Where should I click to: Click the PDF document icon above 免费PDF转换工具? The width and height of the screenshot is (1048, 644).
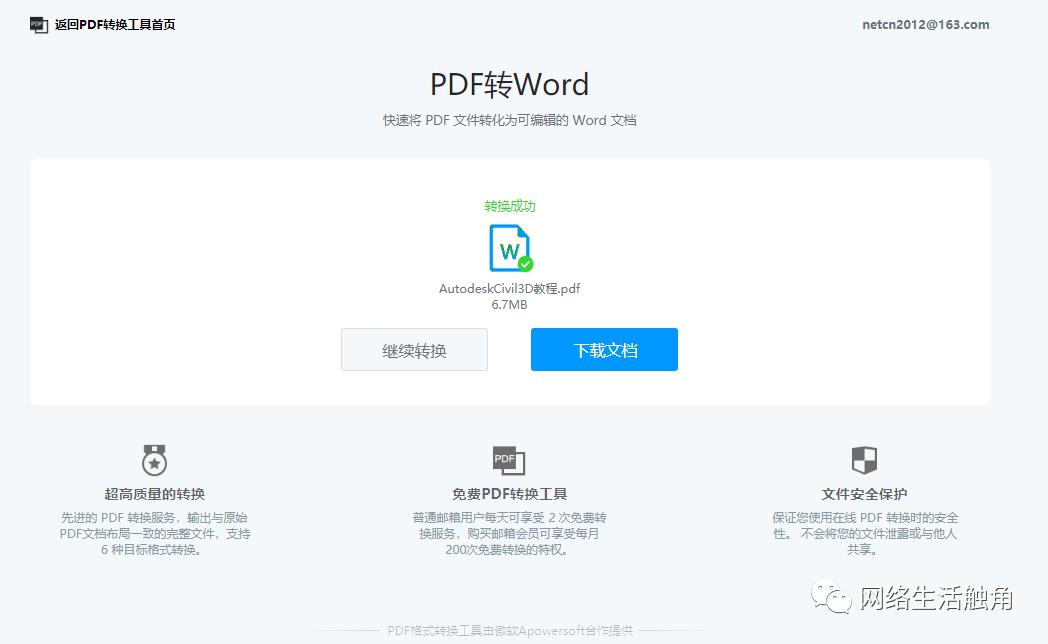509,459
